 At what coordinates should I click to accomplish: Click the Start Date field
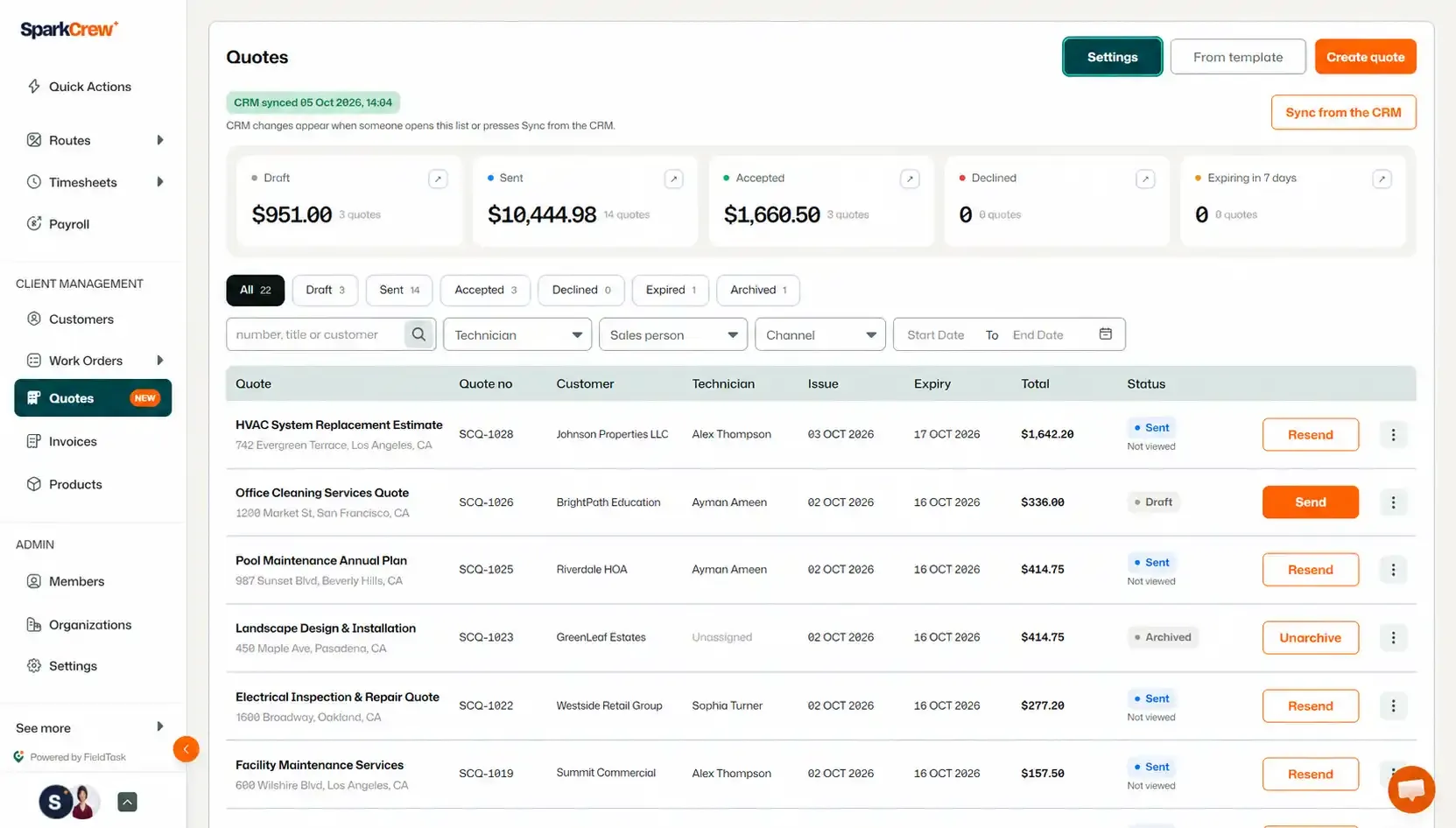[x=936, y=335]
